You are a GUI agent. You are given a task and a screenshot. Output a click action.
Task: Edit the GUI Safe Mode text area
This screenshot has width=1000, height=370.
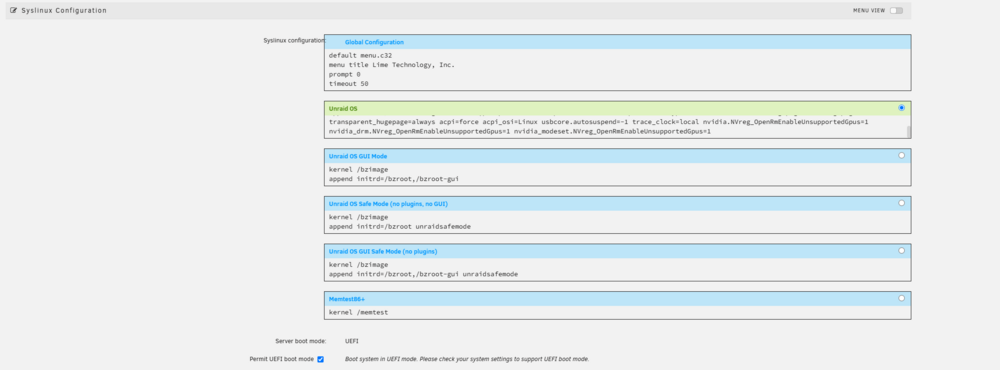(617, 269)
